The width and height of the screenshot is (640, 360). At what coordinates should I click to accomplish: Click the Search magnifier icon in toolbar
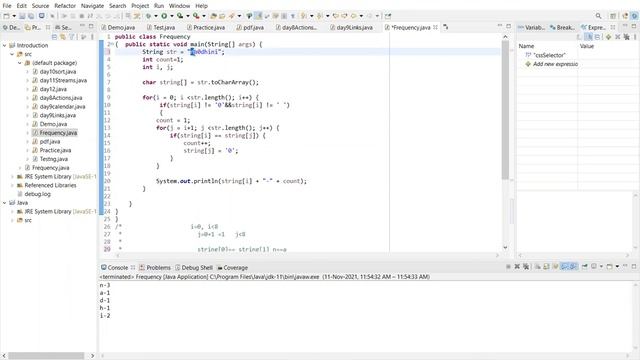point(598,16)
